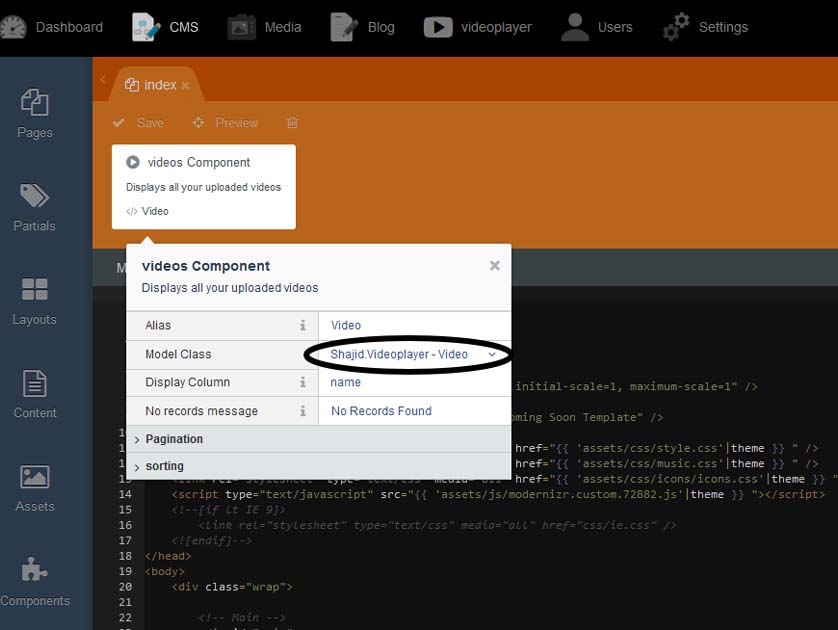Open the Content sidebar section
This screenshot has width=838, height=630.
(35, 394)
